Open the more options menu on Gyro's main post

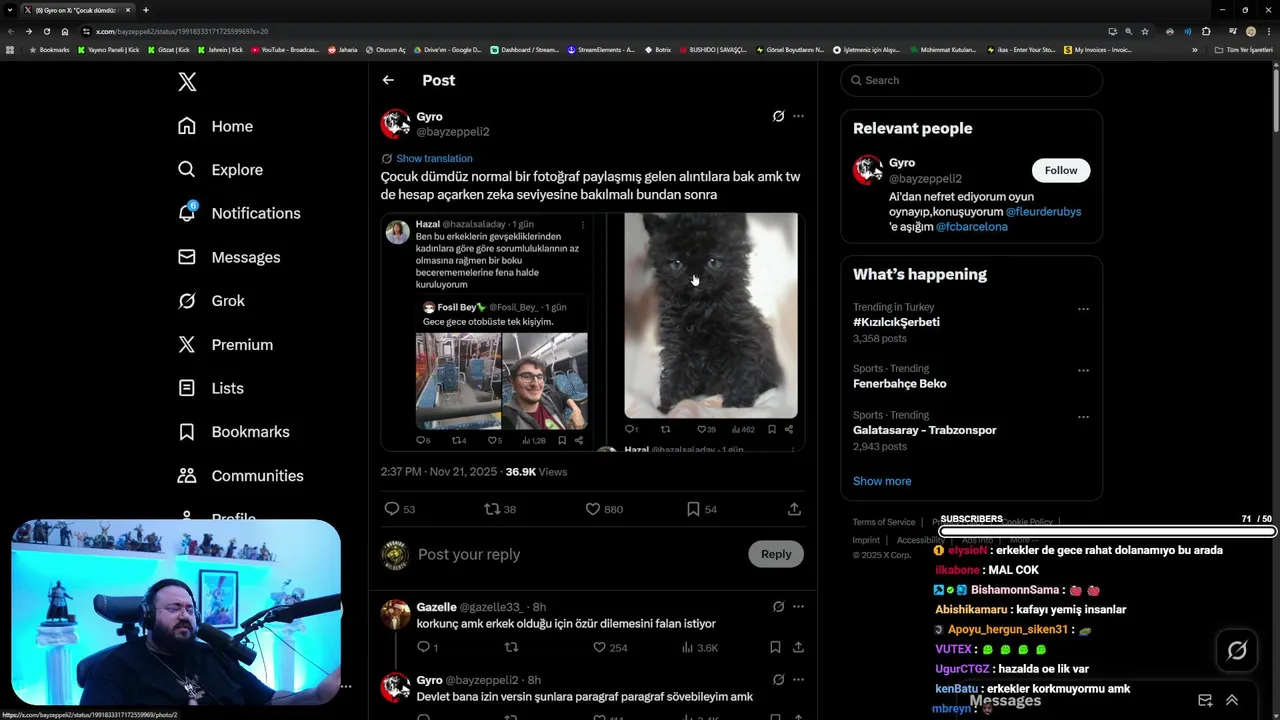click(x=798, y=116)
